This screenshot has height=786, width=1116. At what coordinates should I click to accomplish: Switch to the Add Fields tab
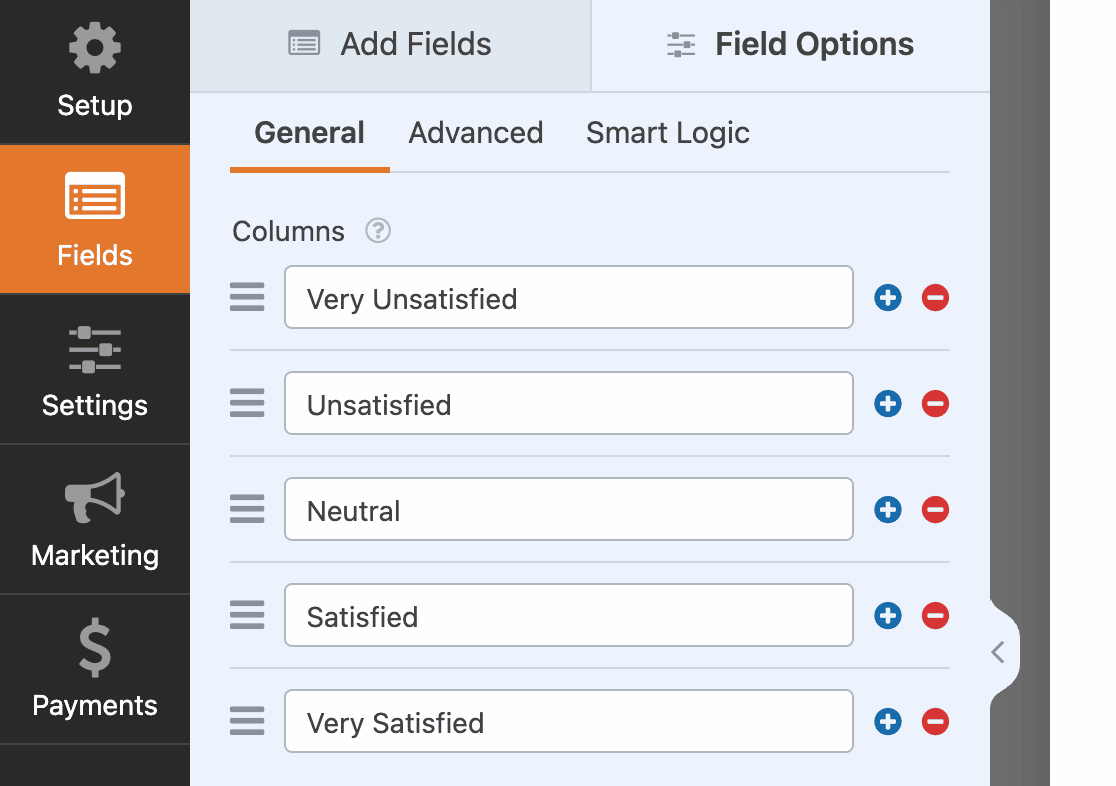(x=390, y=45)
